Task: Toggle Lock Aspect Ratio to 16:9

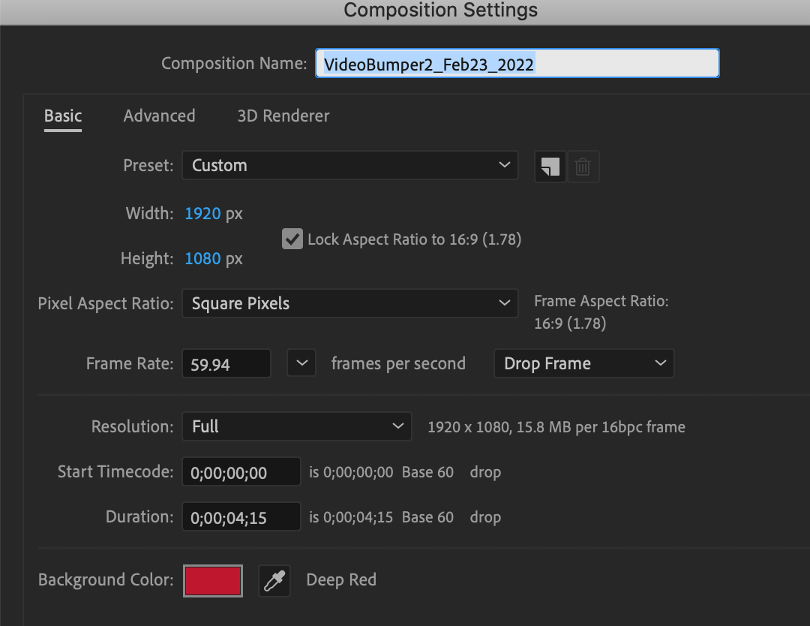Action: [x=292, y=238]
